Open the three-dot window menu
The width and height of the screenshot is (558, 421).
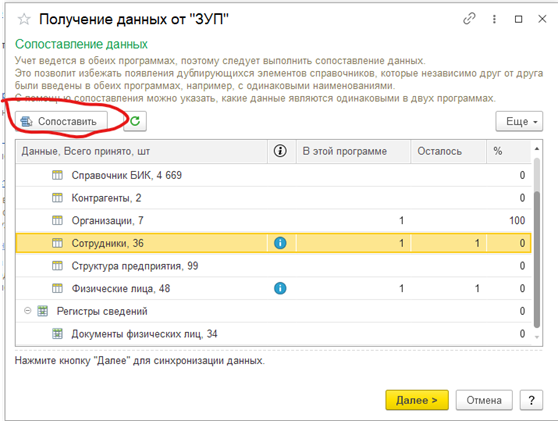[494, 19]
